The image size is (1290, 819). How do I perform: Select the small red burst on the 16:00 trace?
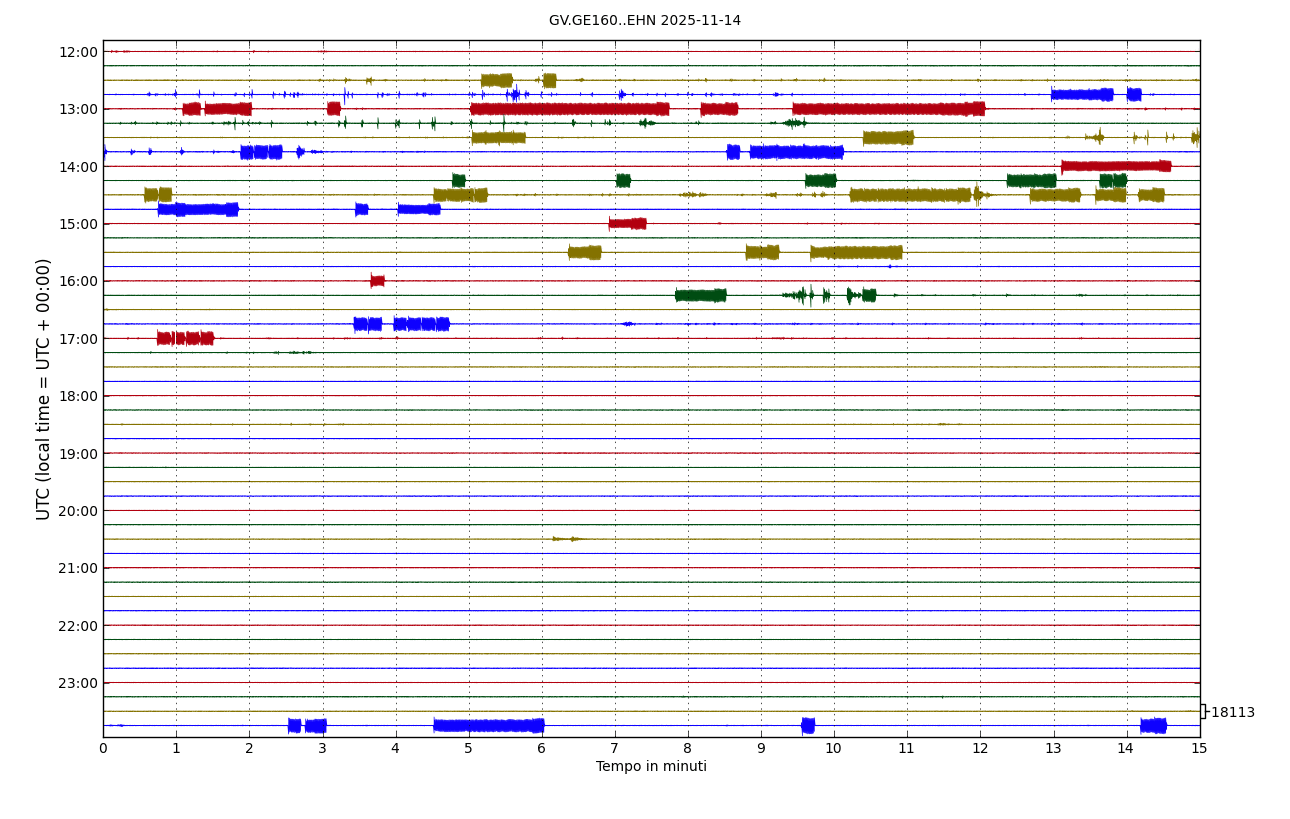click(x=377, y=281)
